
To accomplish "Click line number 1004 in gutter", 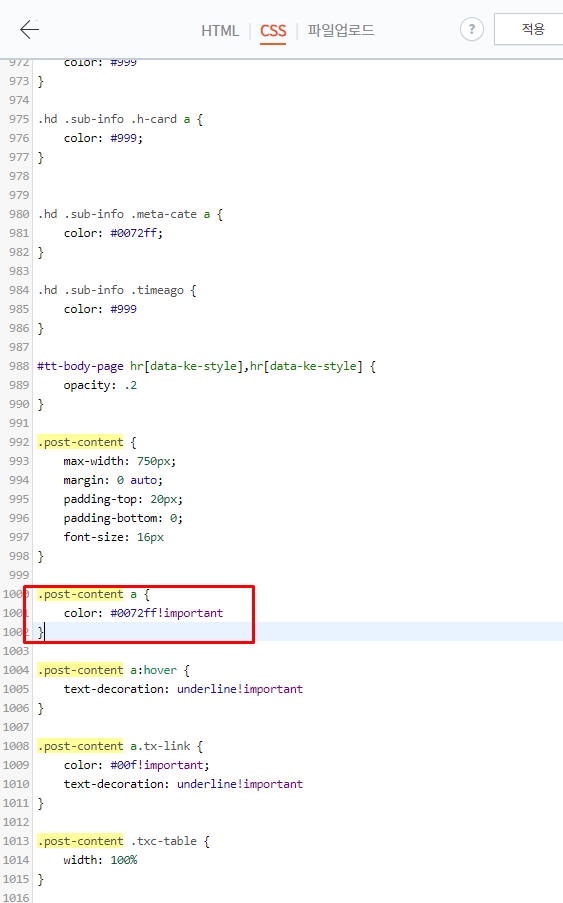I will [x=16, y=670].
